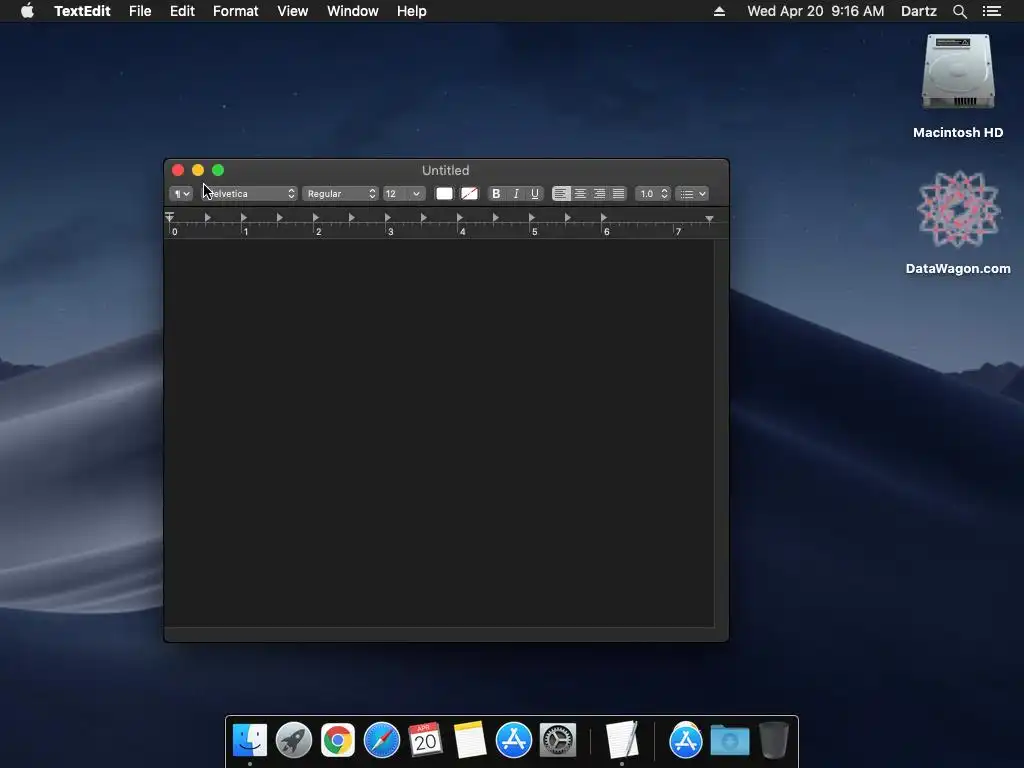Open the Regular typeface popup
The image size is (1024, 768).
[340, 194]
